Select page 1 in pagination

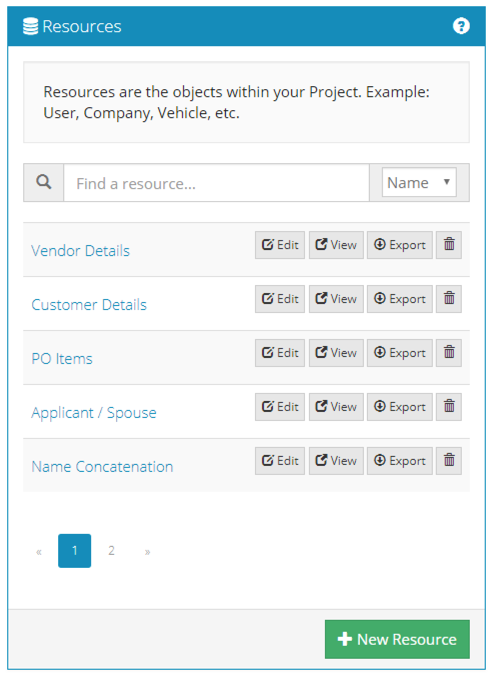pyautogui.click(x=74, y=550)
